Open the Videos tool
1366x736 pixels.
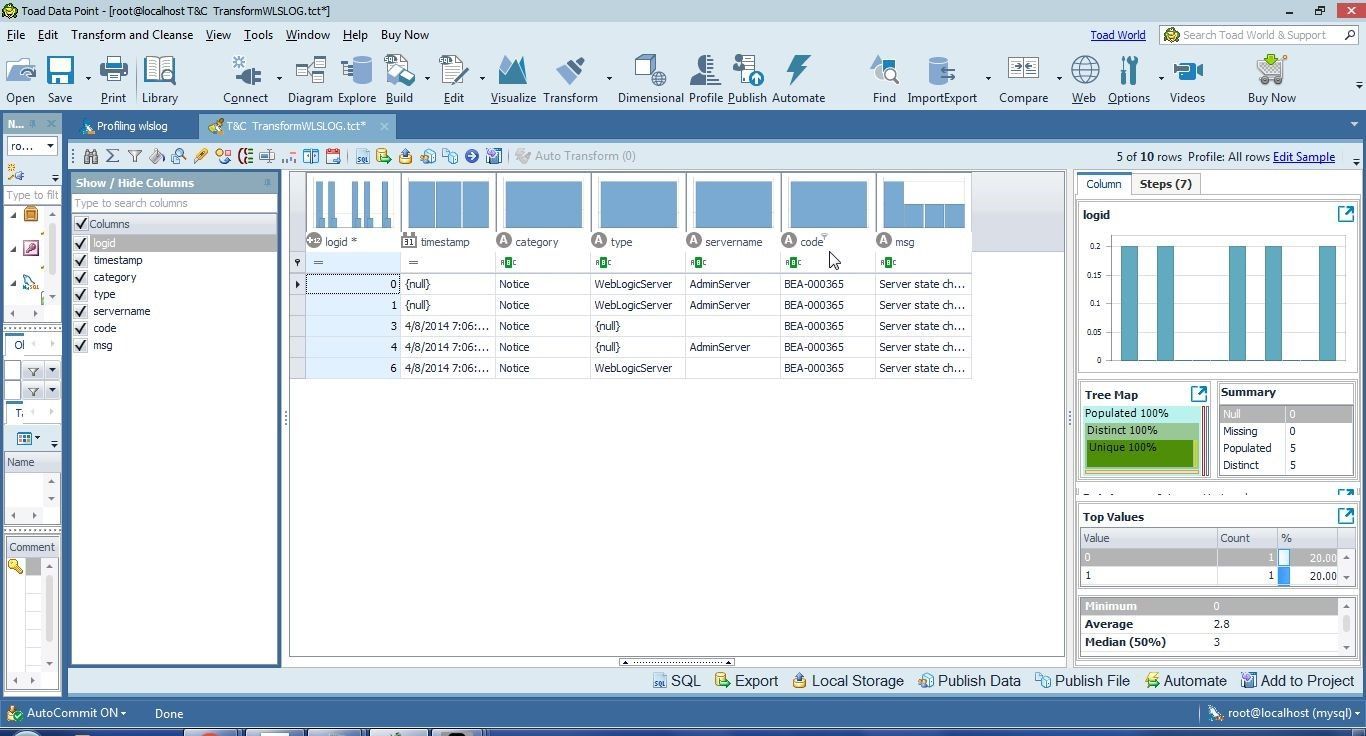pyautogui.click(x=1187, y=80)
